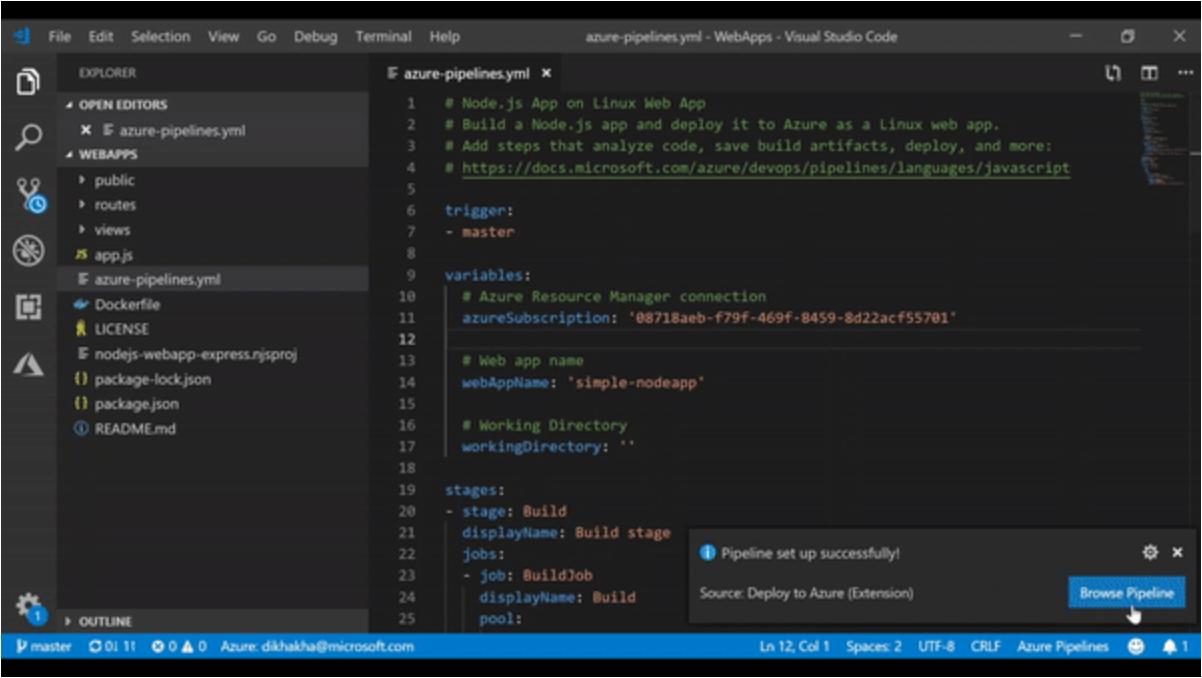Viewport: 1202px width, 678px height.
Task: Open README.md file
Action: 135,429
